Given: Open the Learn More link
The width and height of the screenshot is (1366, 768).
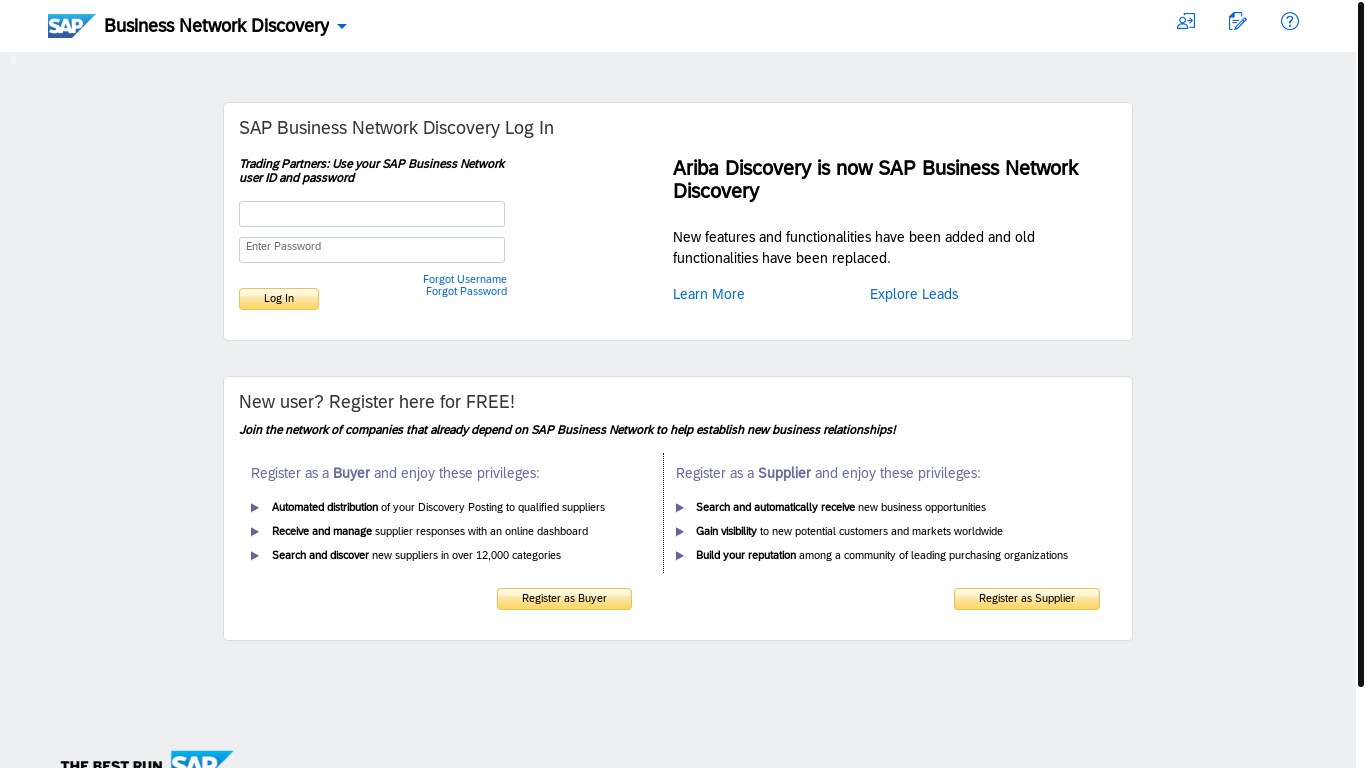Looking at the screenshot, I should [x=709, y=294].
